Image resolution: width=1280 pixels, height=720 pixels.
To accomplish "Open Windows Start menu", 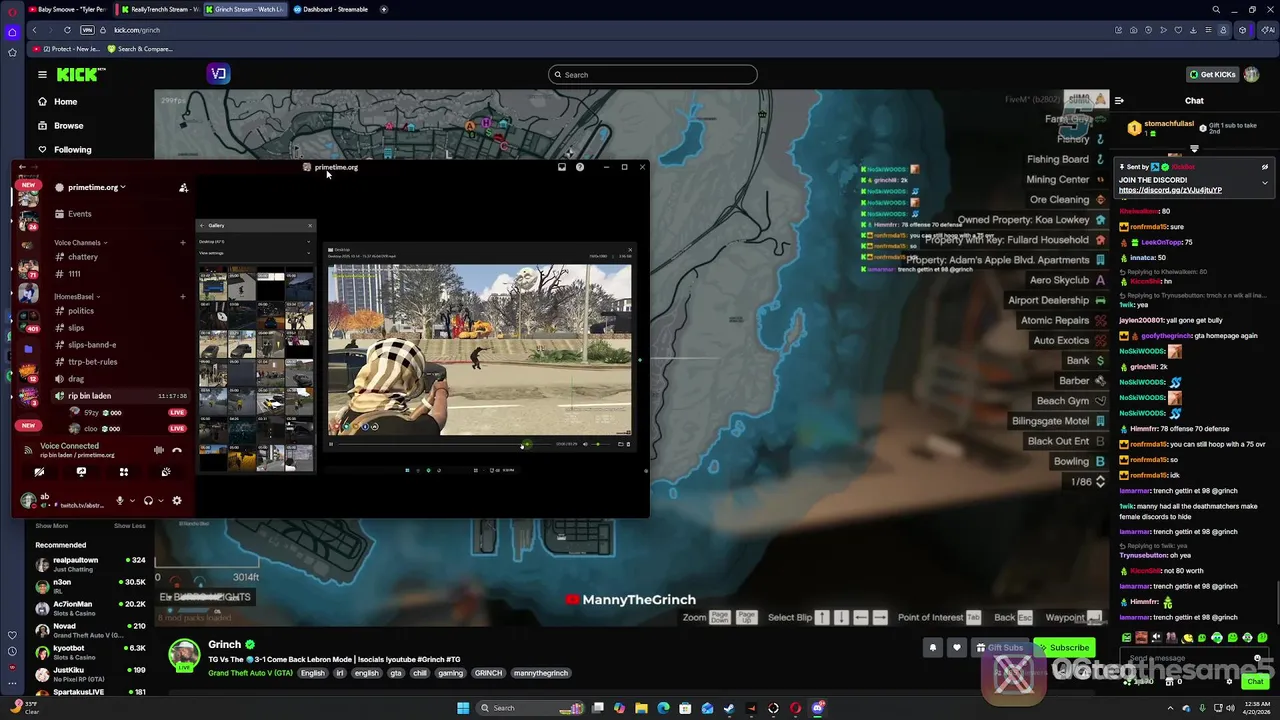I will (463, 708).
